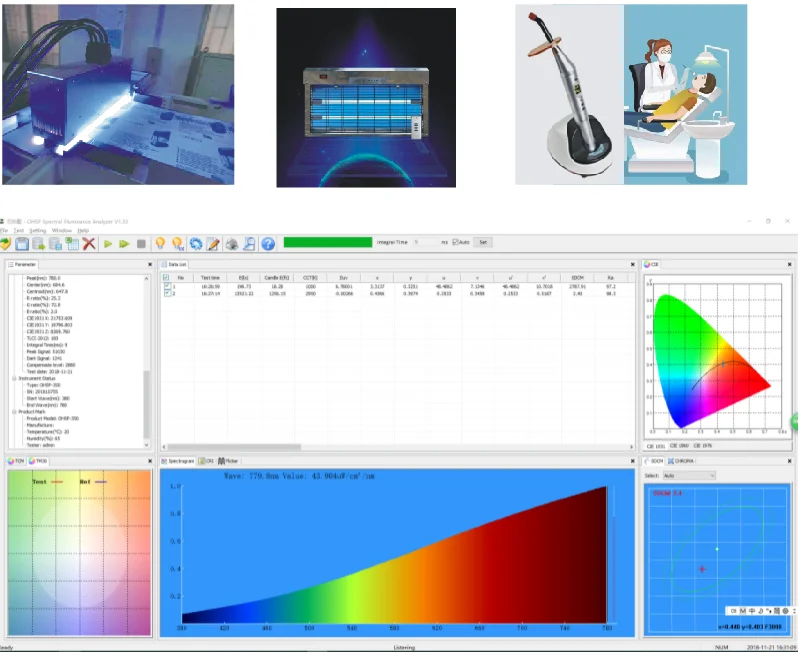
Task: Click the save disk toolbar icon
Action: [22, 244]
